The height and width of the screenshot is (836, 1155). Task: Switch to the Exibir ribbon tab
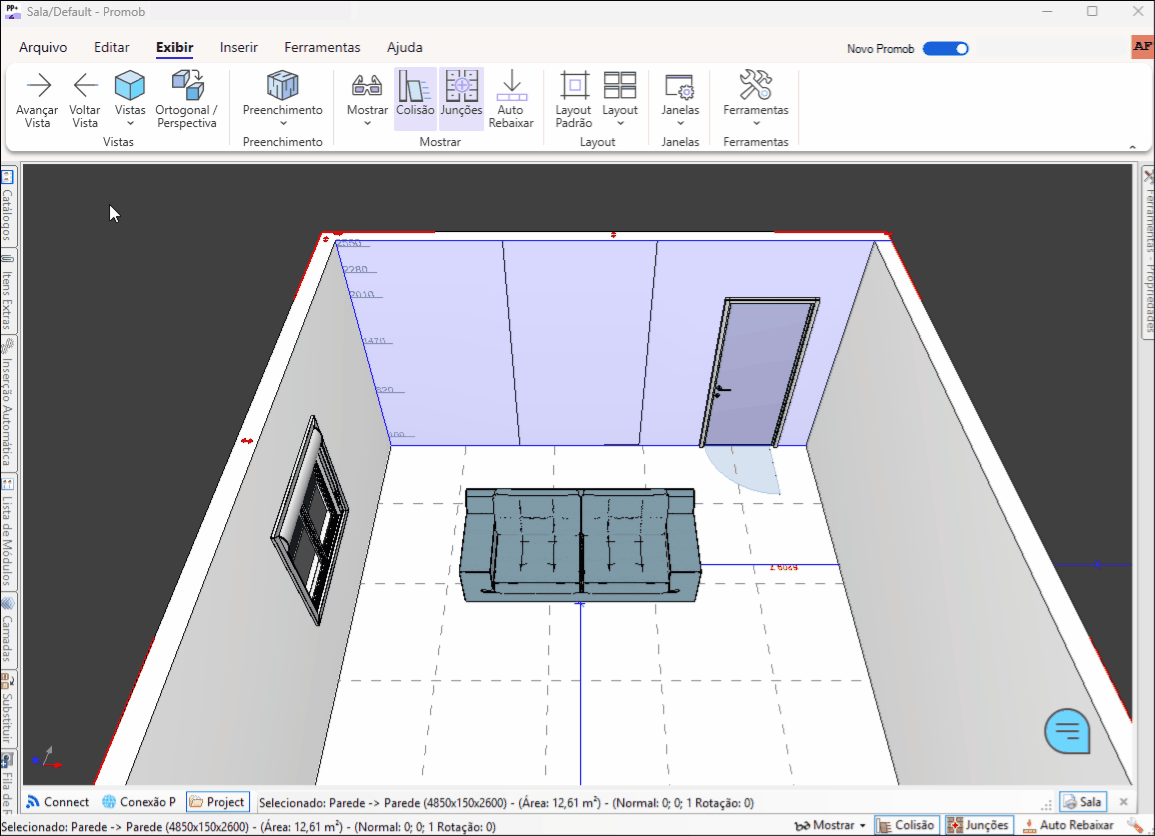174,47
